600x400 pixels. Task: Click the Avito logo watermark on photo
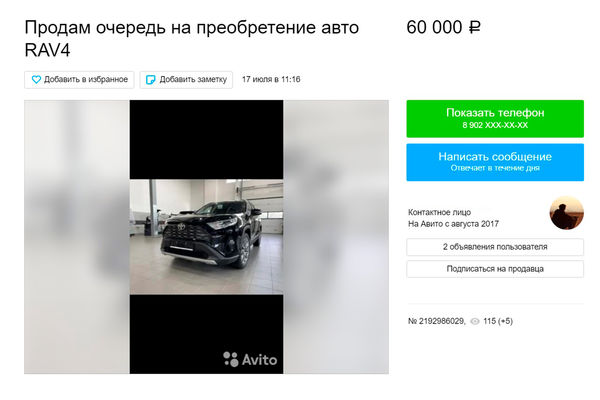coord(250,359)
